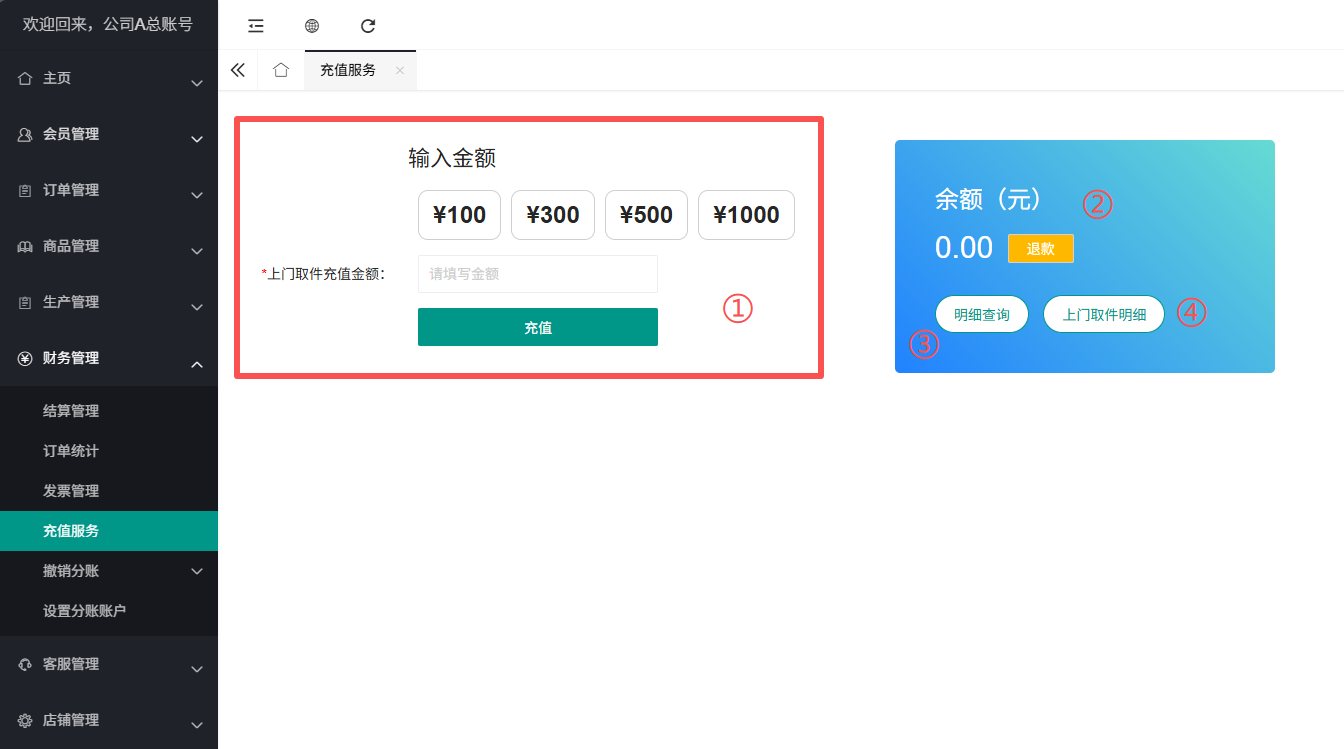The image size is (1344, 749).
Task: Click the green 充值 button
Action: (x=538, y=327)
